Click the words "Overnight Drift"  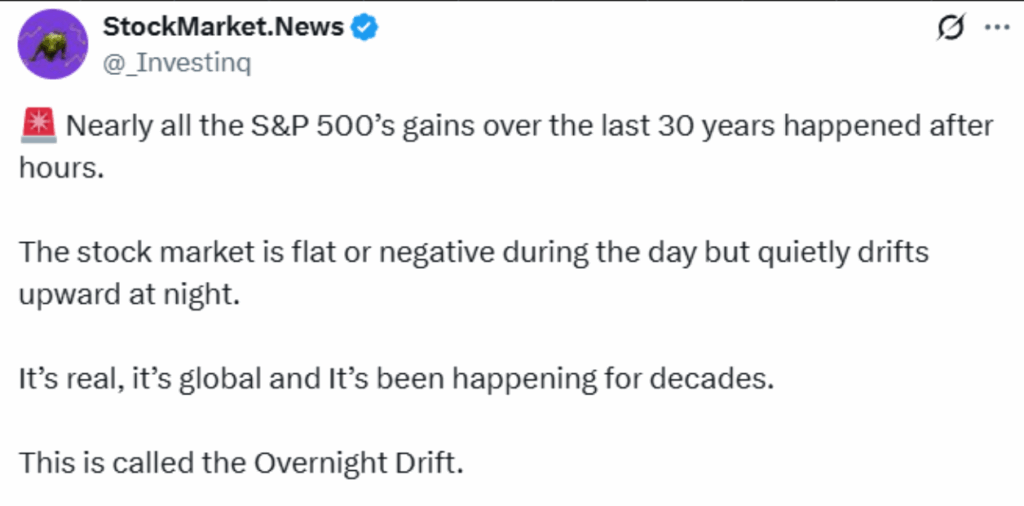point(354,462)
